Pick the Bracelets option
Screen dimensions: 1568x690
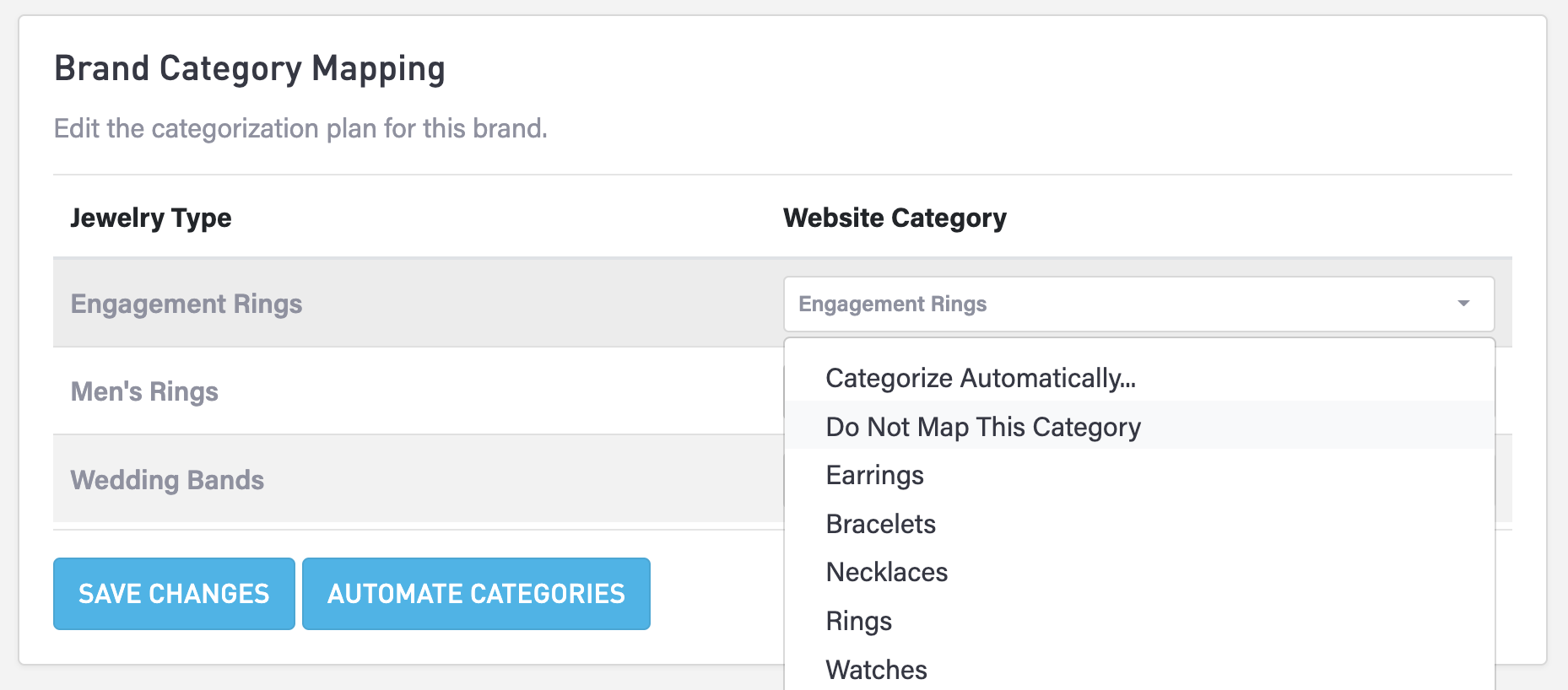pos(880,524)
